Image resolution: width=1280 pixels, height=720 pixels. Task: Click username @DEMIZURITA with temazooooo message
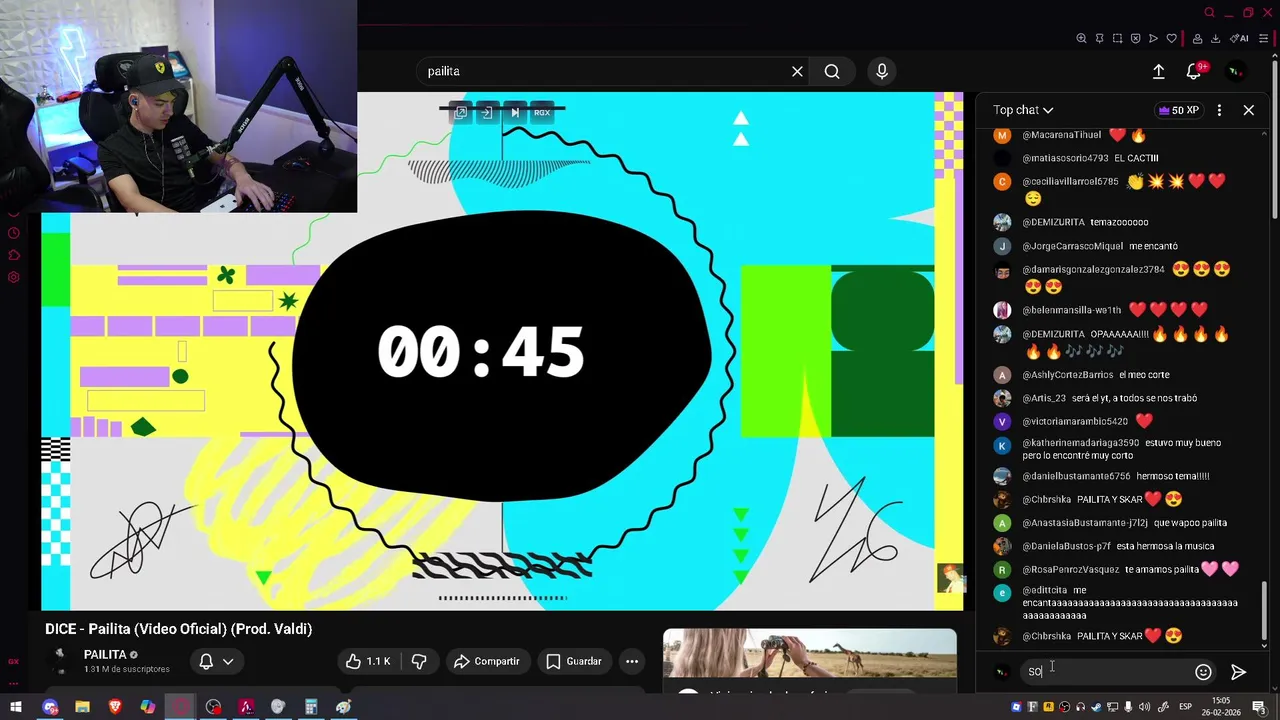(1053, 222)
